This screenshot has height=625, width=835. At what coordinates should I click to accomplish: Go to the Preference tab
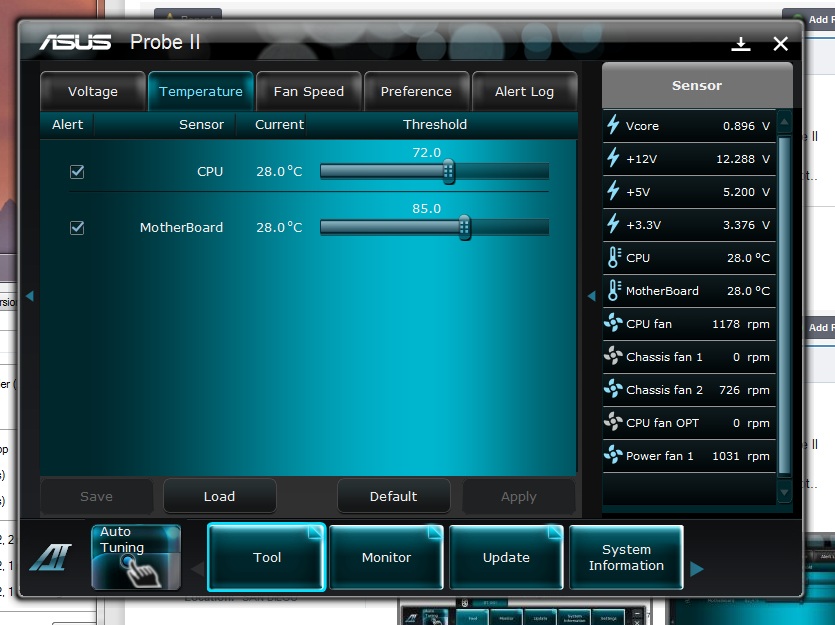tap(416, 92)
